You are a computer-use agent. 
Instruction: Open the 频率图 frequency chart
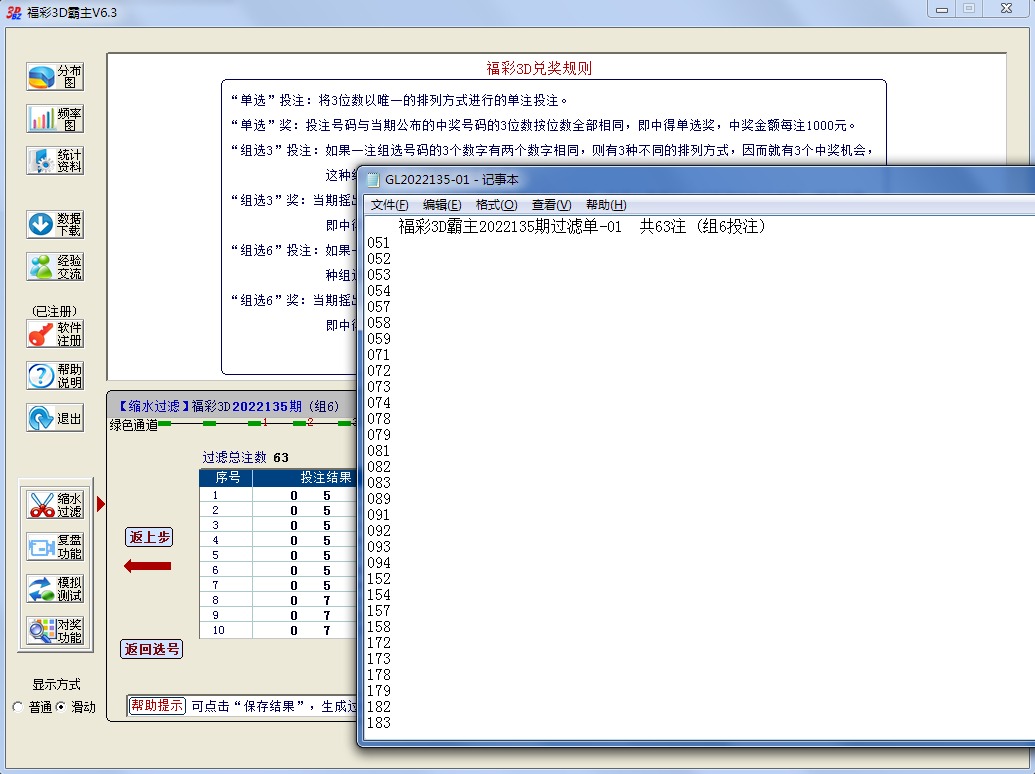tap(55, 119)
